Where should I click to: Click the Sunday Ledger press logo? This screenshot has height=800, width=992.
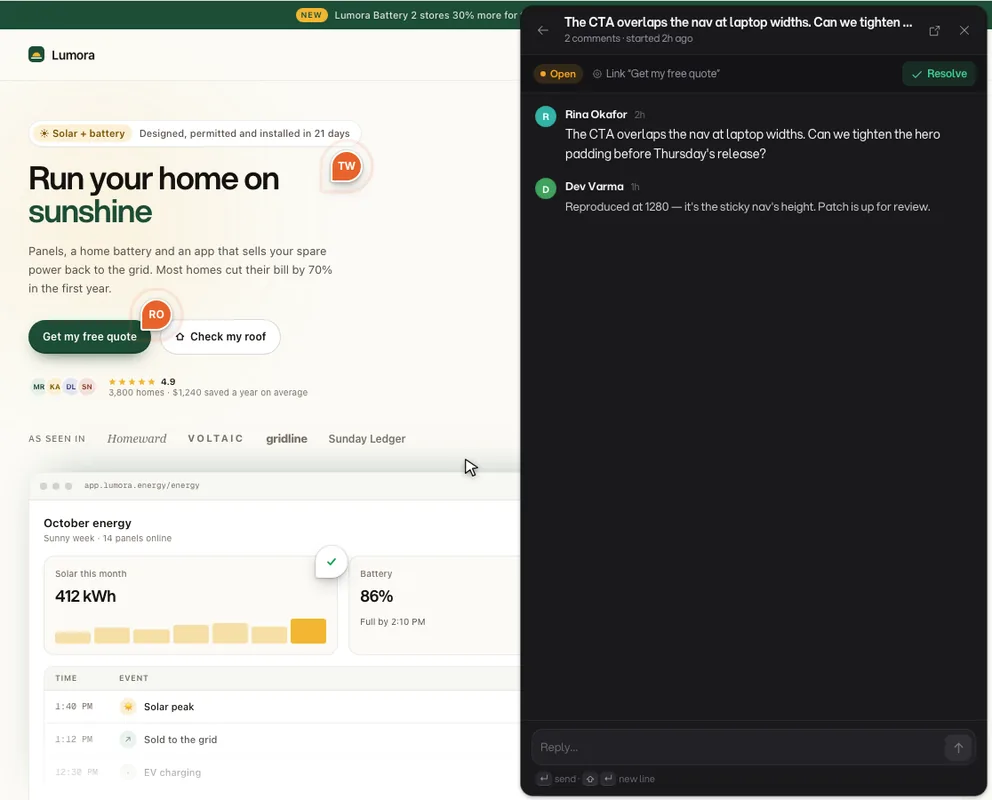tap(367, 438)
